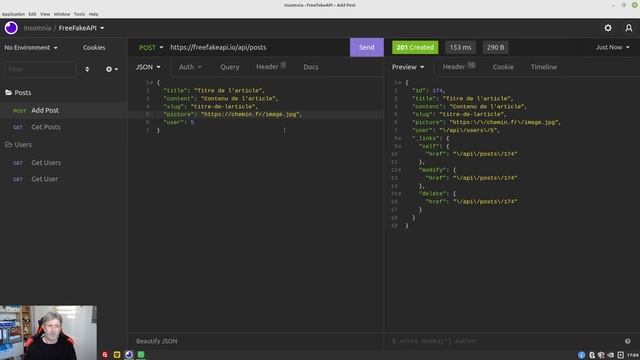Click the 290 B response size badge
Image resolution: width=640 pixels, height=360 pixels.
click(x=495, y=47)
